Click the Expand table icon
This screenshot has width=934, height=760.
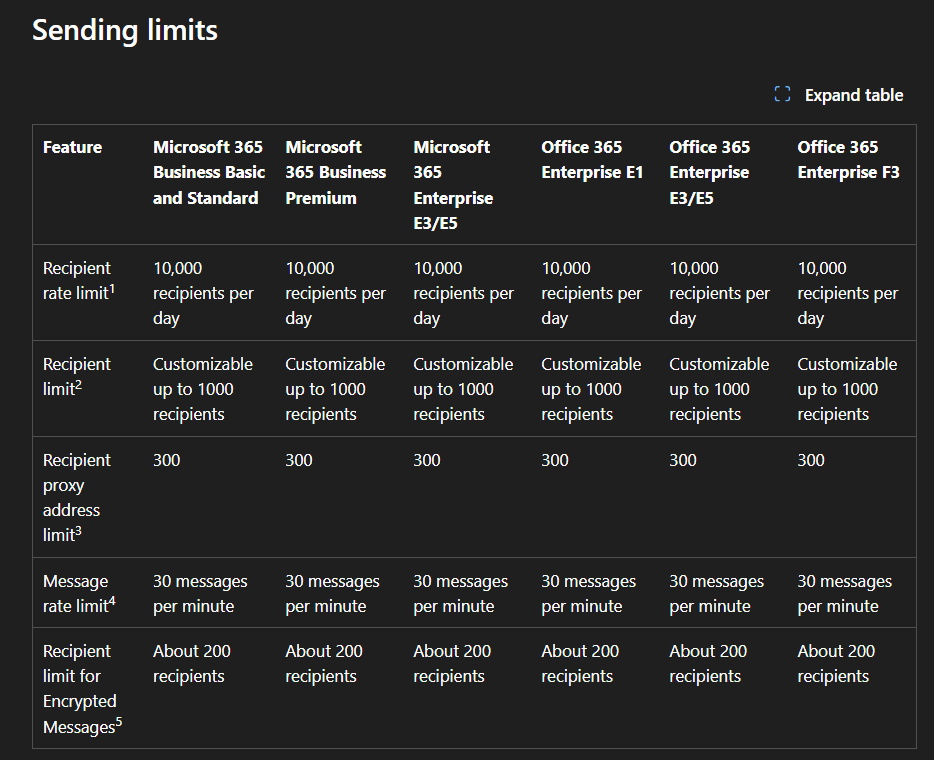point(782,94)
